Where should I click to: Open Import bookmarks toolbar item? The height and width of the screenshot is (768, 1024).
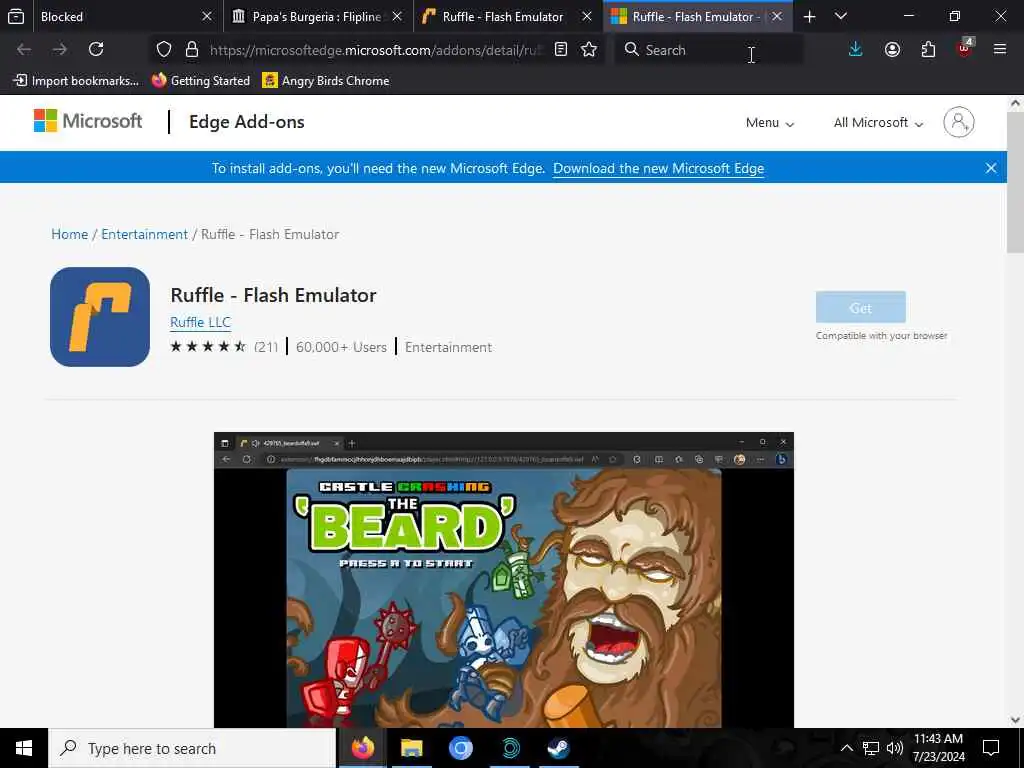pos(76,80)
